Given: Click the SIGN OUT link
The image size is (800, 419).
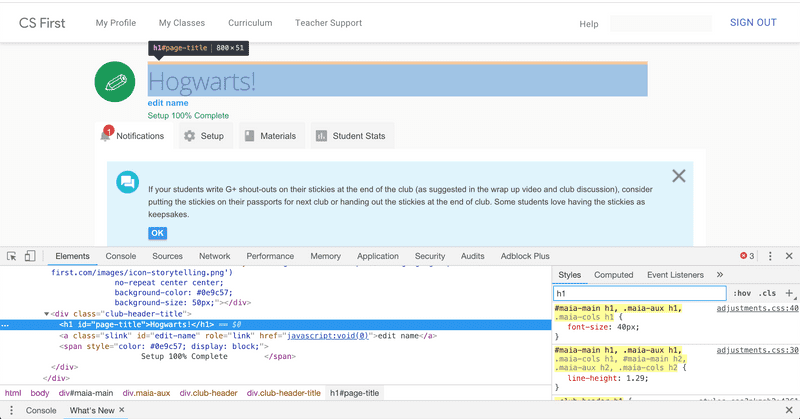Looking at the screenshot, I should [752, 23].
